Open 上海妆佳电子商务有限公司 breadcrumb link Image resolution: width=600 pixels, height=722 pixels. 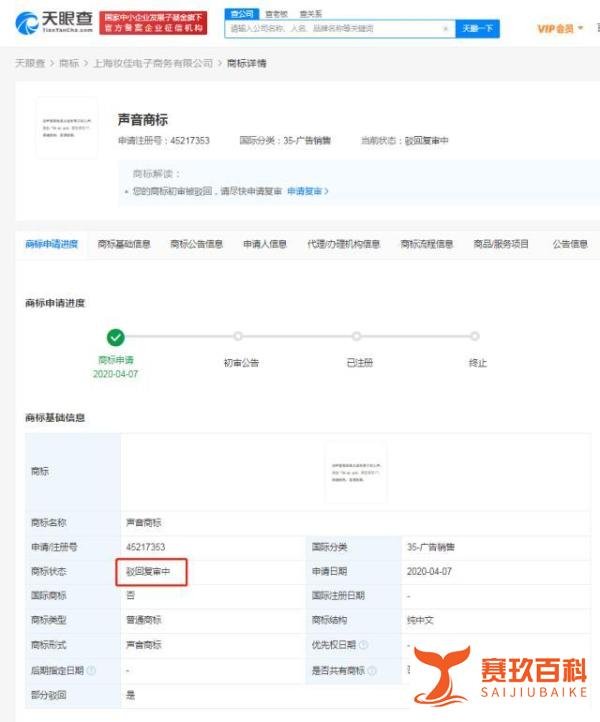(153, 63)
